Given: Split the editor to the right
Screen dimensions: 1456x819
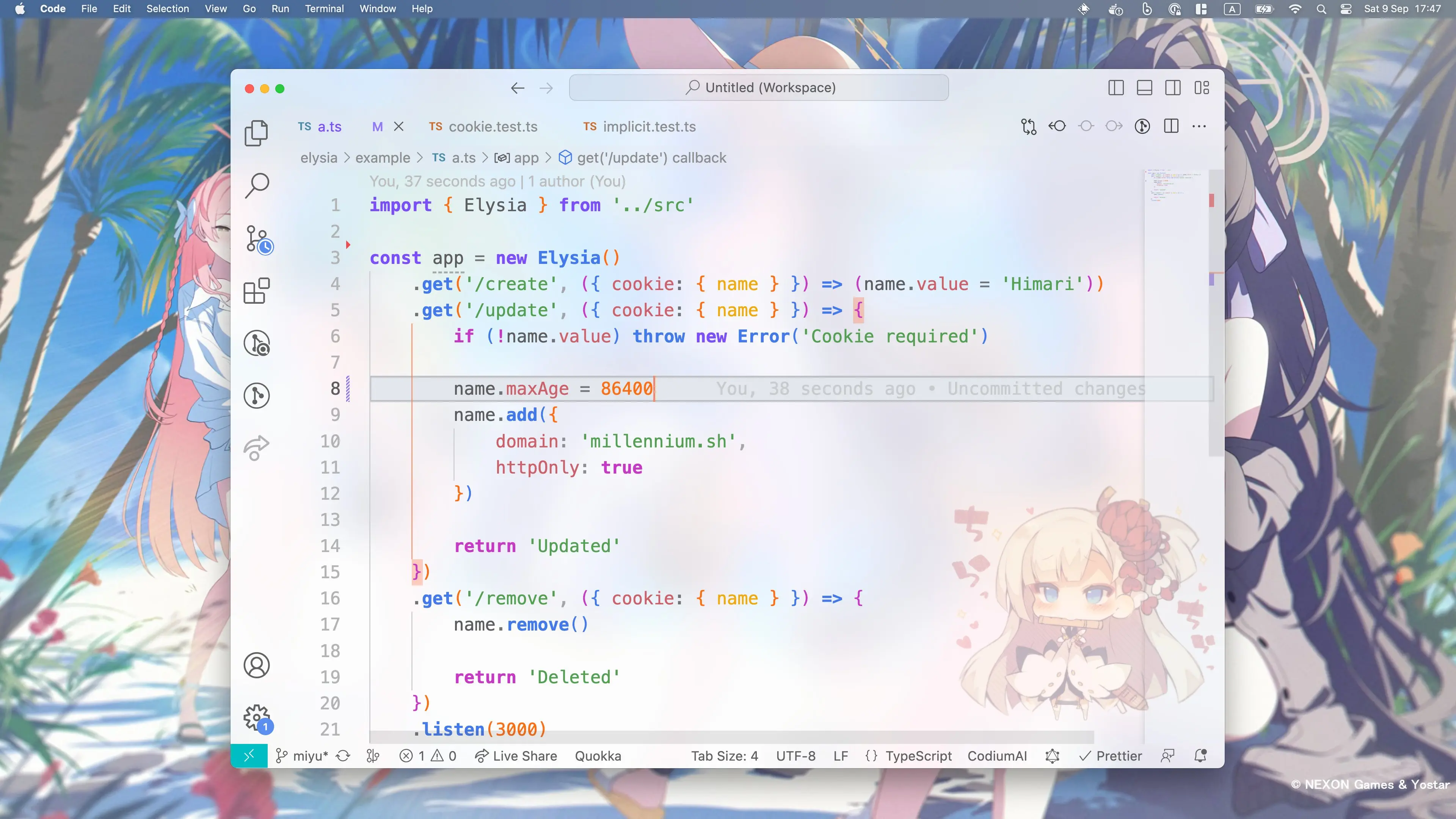Looking at the screenshot, I should click(1171, 126).
